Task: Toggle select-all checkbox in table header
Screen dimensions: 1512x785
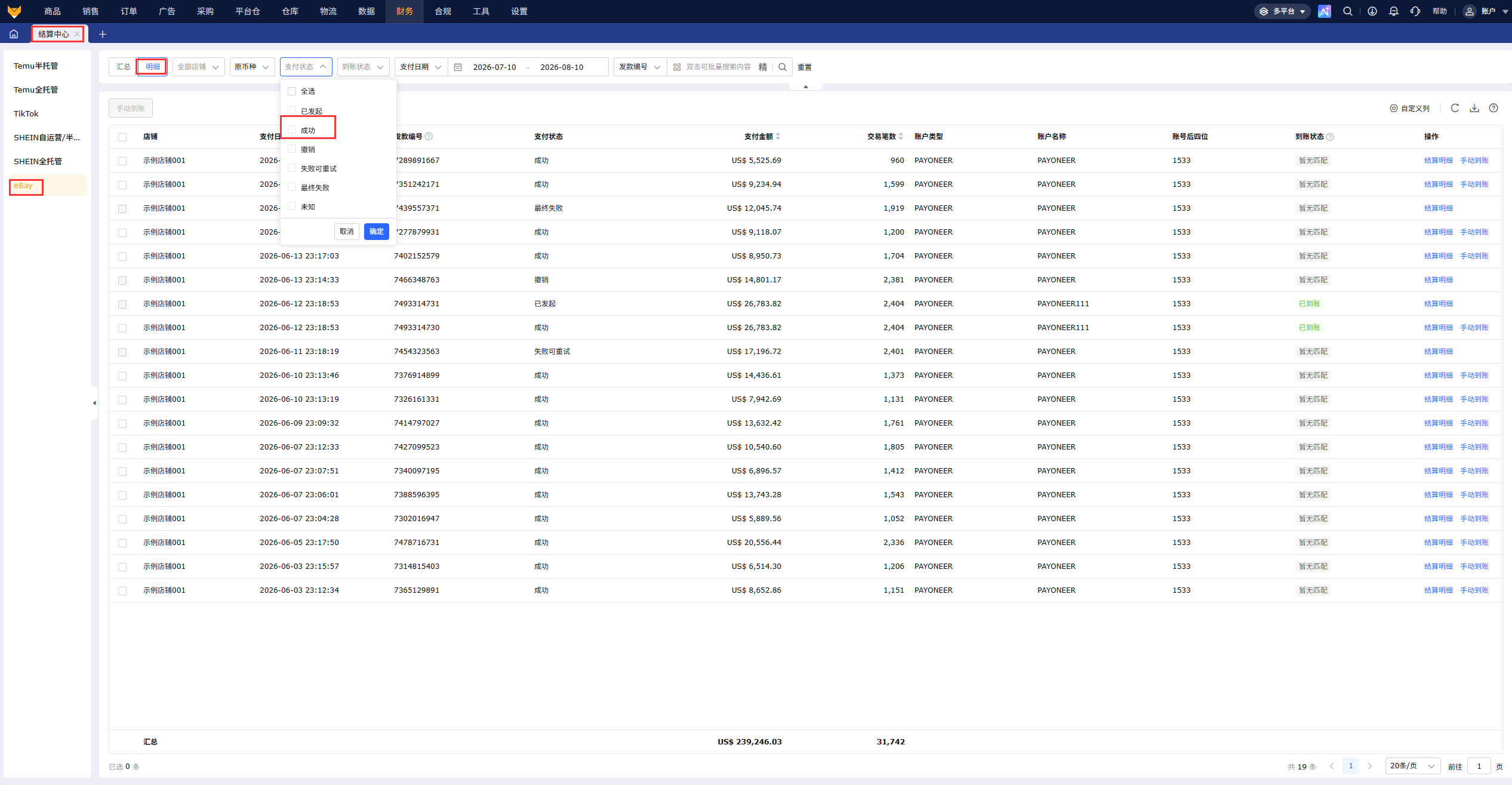Action: (x=122, y=137)
